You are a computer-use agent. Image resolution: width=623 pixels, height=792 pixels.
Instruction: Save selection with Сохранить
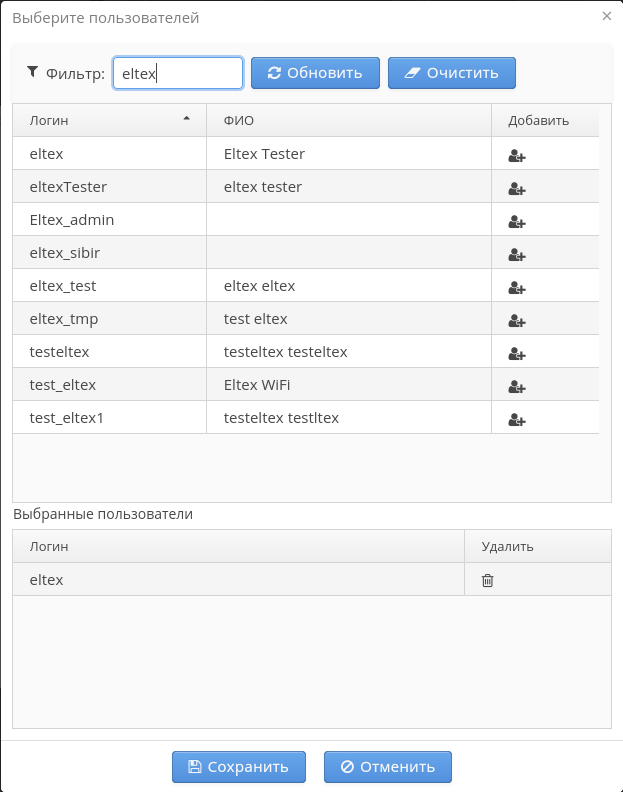coord(237,767)
